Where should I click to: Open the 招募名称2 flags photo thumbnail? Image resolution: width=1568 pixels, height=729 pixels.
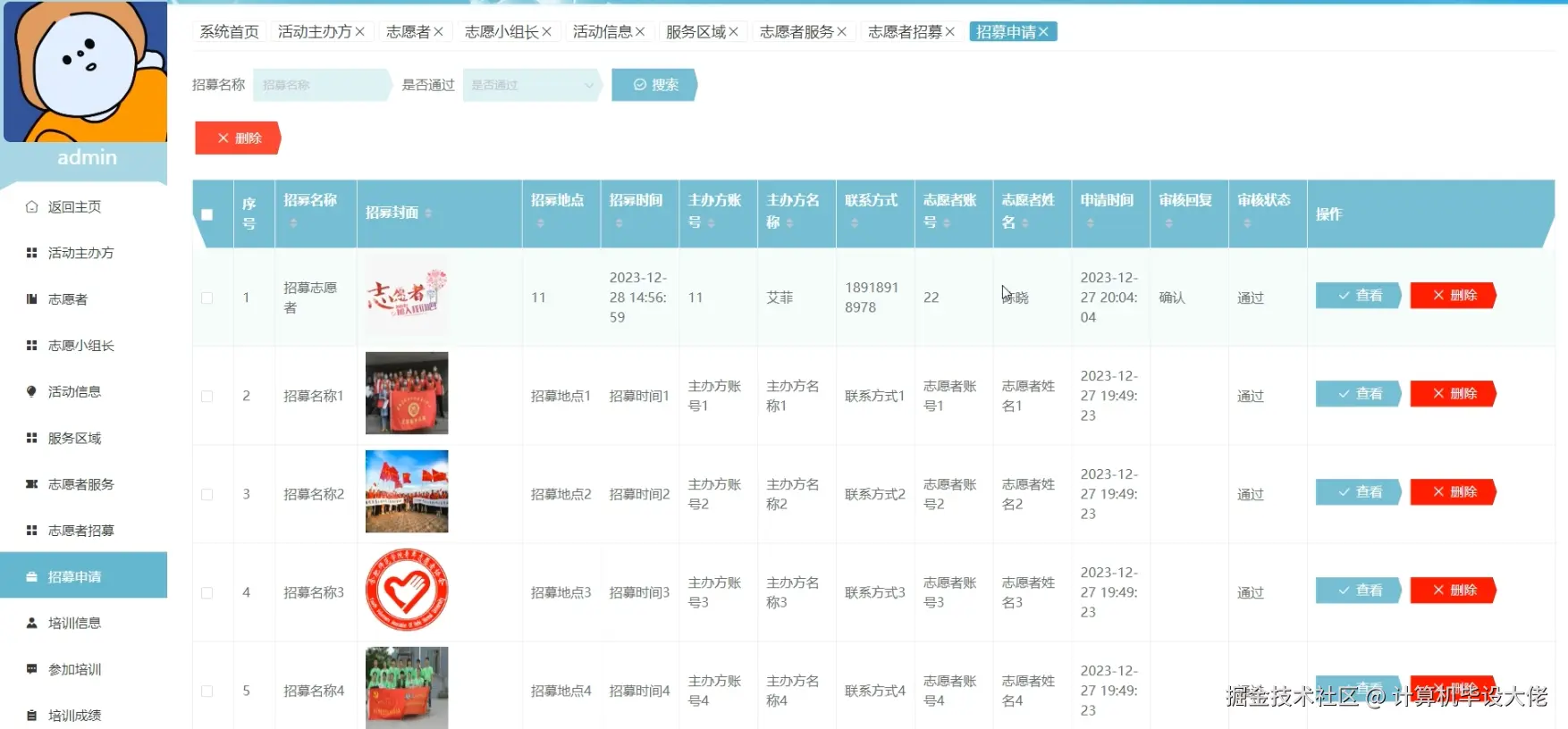[x=407, y=491]
